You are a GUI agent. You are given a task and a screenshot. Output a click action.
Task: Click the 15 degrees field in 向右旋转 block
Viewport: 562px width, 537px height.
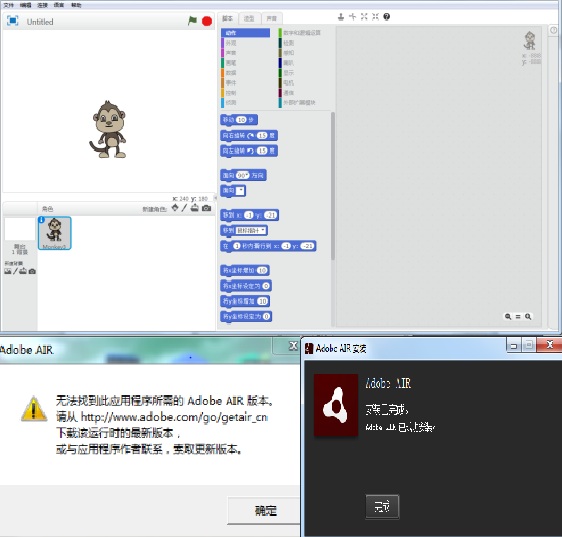[x=262, y=136]
